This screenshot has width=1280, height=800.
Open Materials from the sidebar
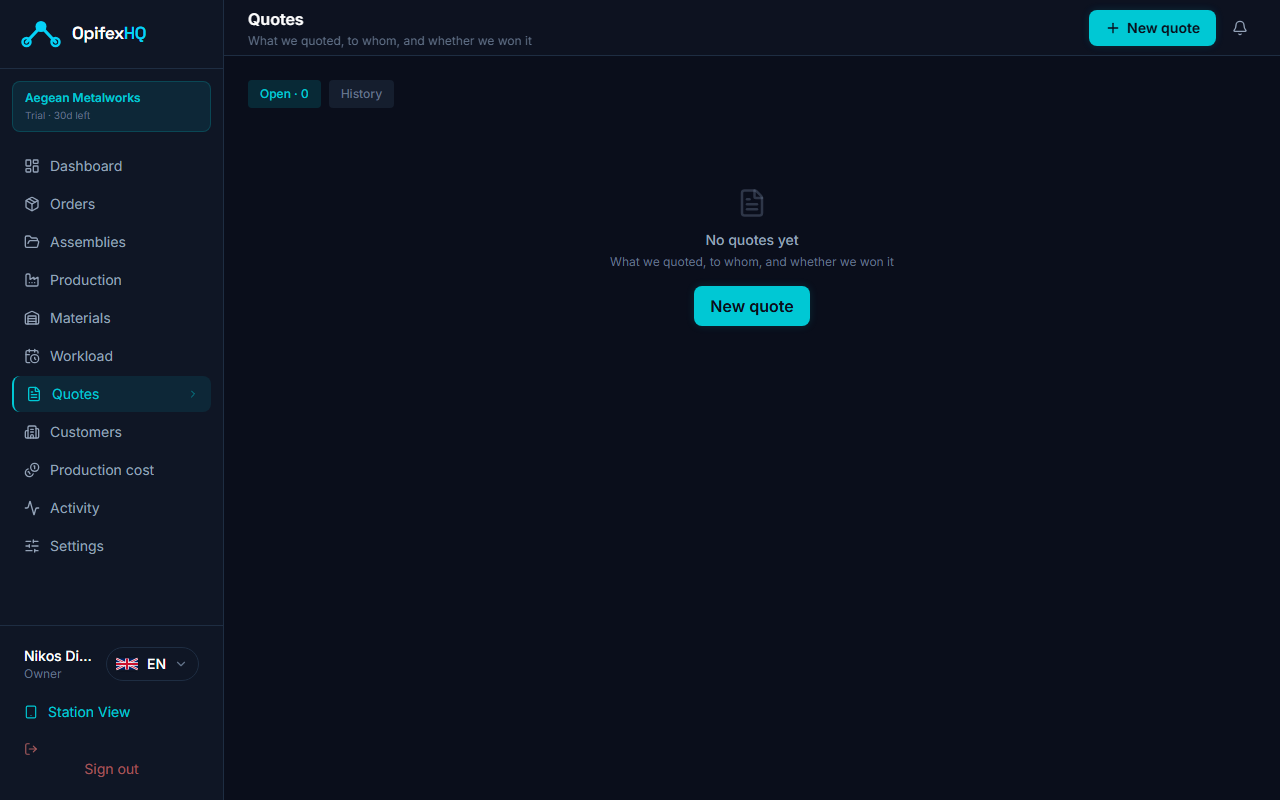pyautogui.click(x=111, y=318)
